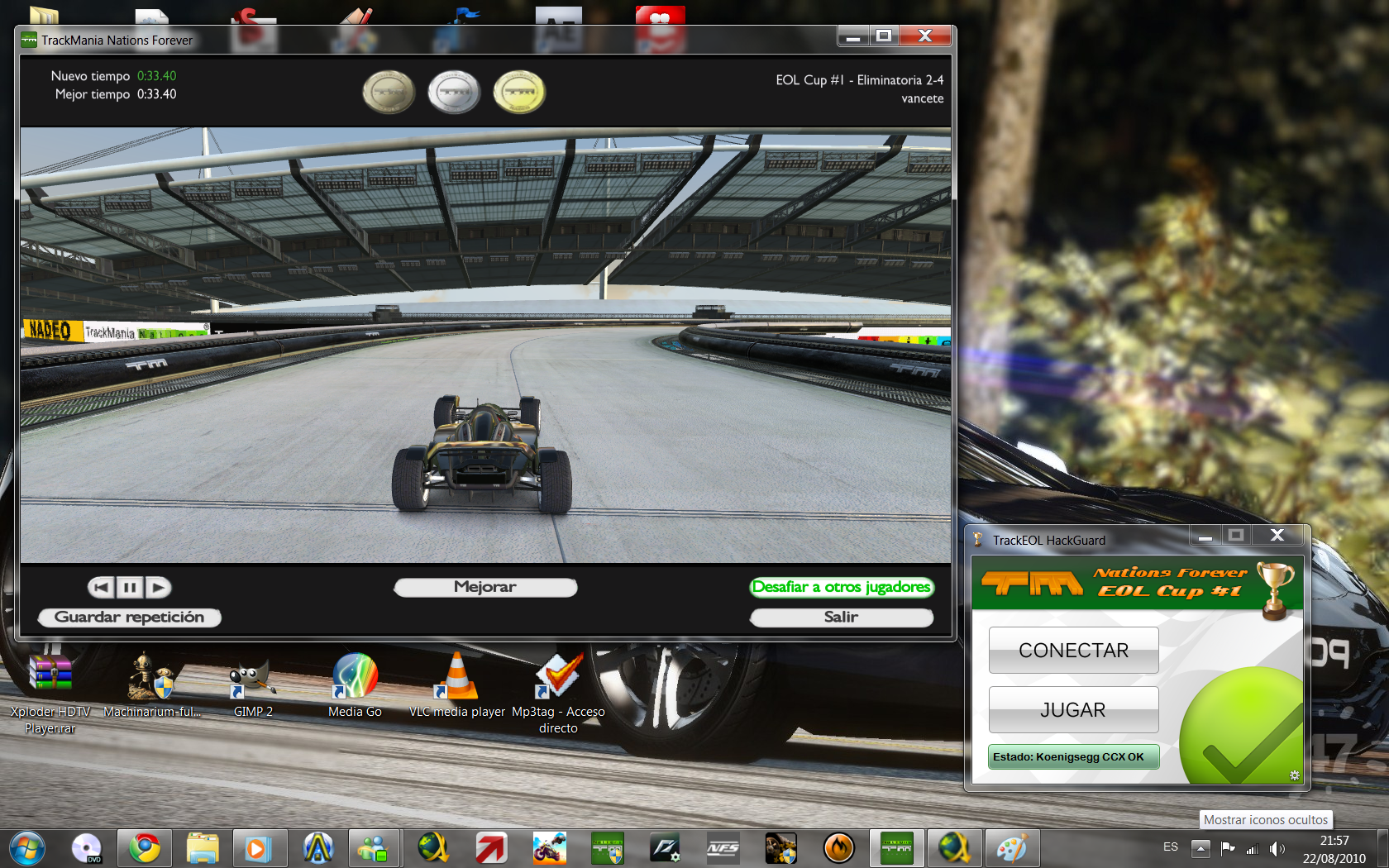Click the Mejorar button
The height and width of the screenshot is (868, 1389).
point(485,587)
